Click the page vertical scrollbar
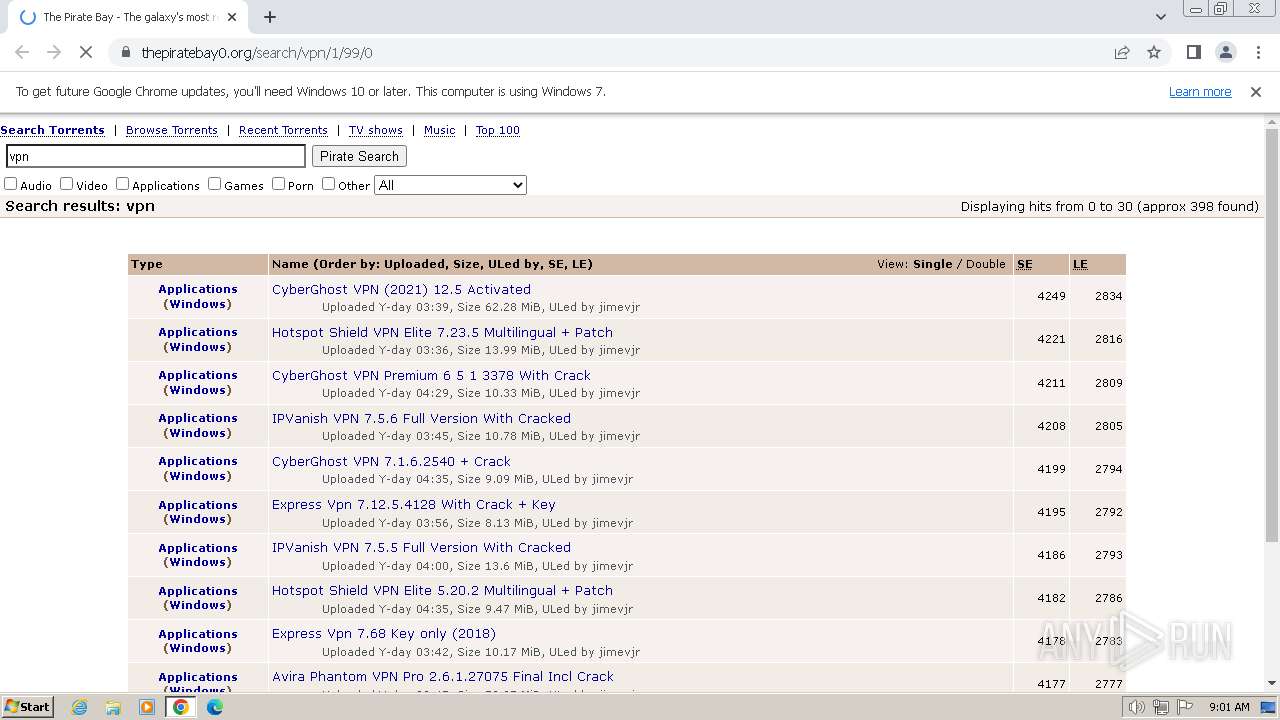1280x720 pixels. click(x=1272, y=335)
